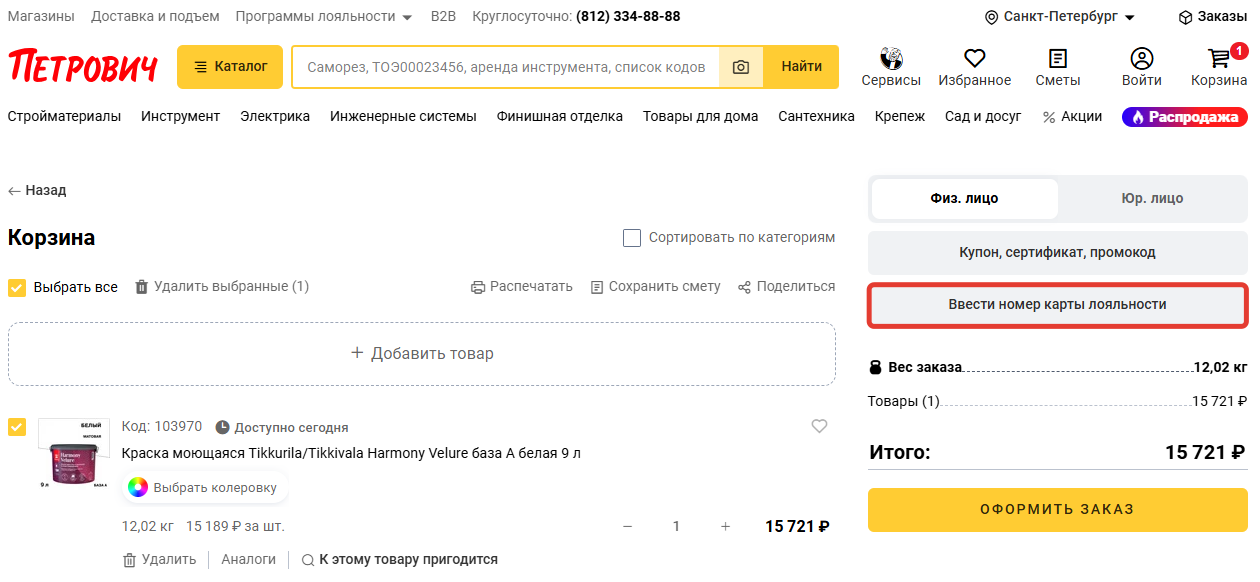The width and height of the screenshot is (1260, 582).
Task: Click the Акции percent icon
Action: pos(1049,117)
